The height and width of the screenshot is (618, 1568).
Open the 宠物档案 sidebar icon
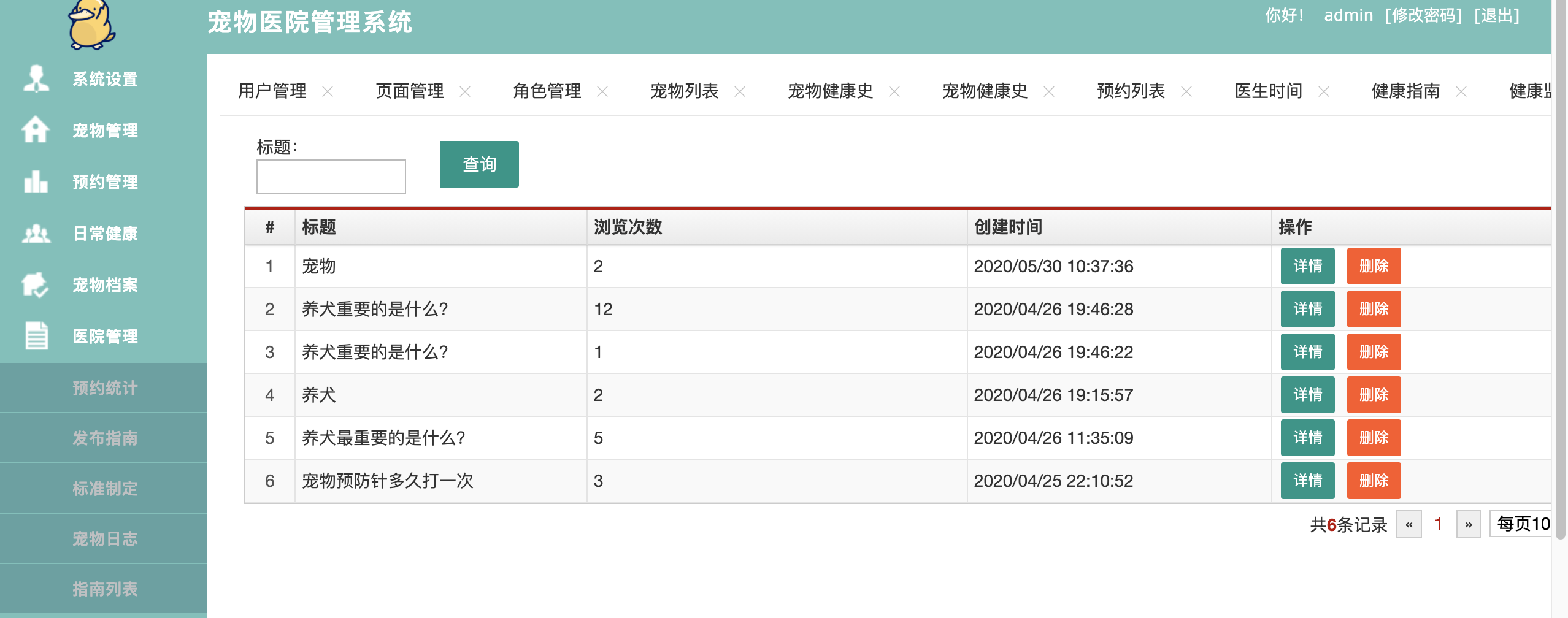pos(35,284)
